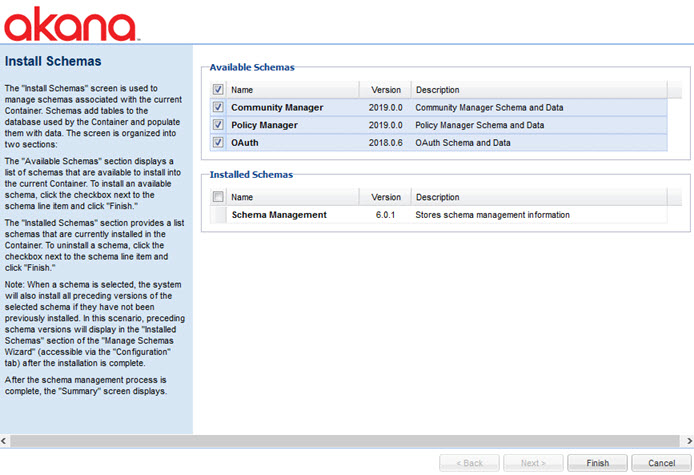The height and width of the screenshot is (475, 694).
Task: Click the horizontal scrollbar left arrow
Action: click(x=4, y=441)
